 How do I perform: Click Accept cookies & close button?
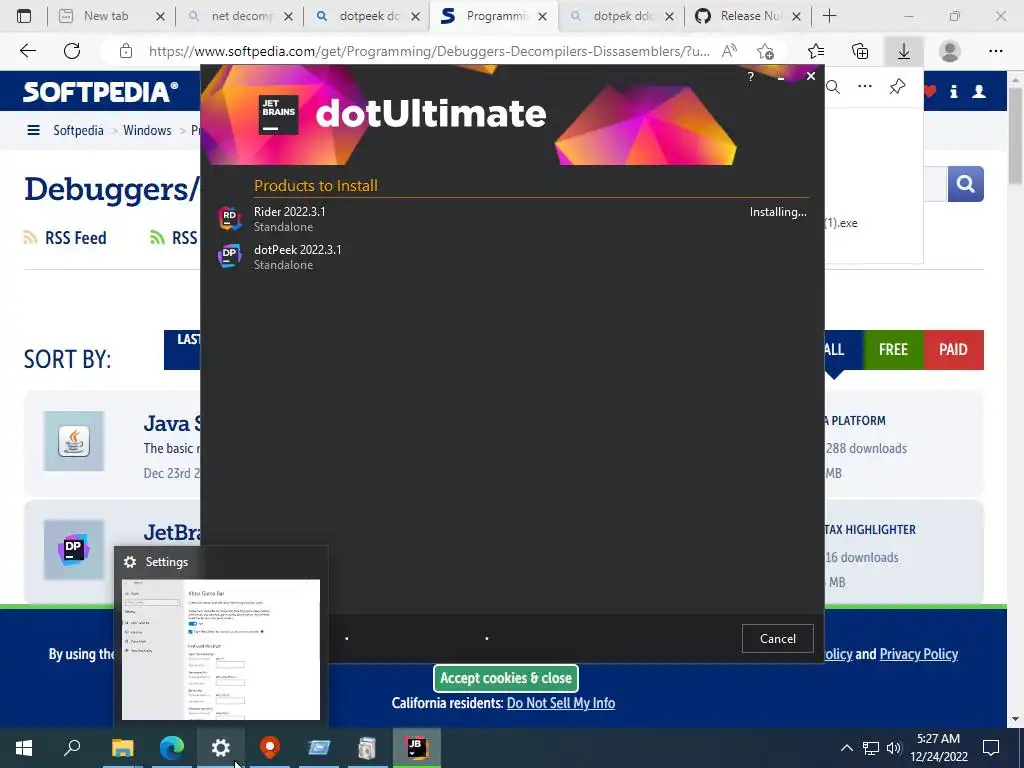505,678
